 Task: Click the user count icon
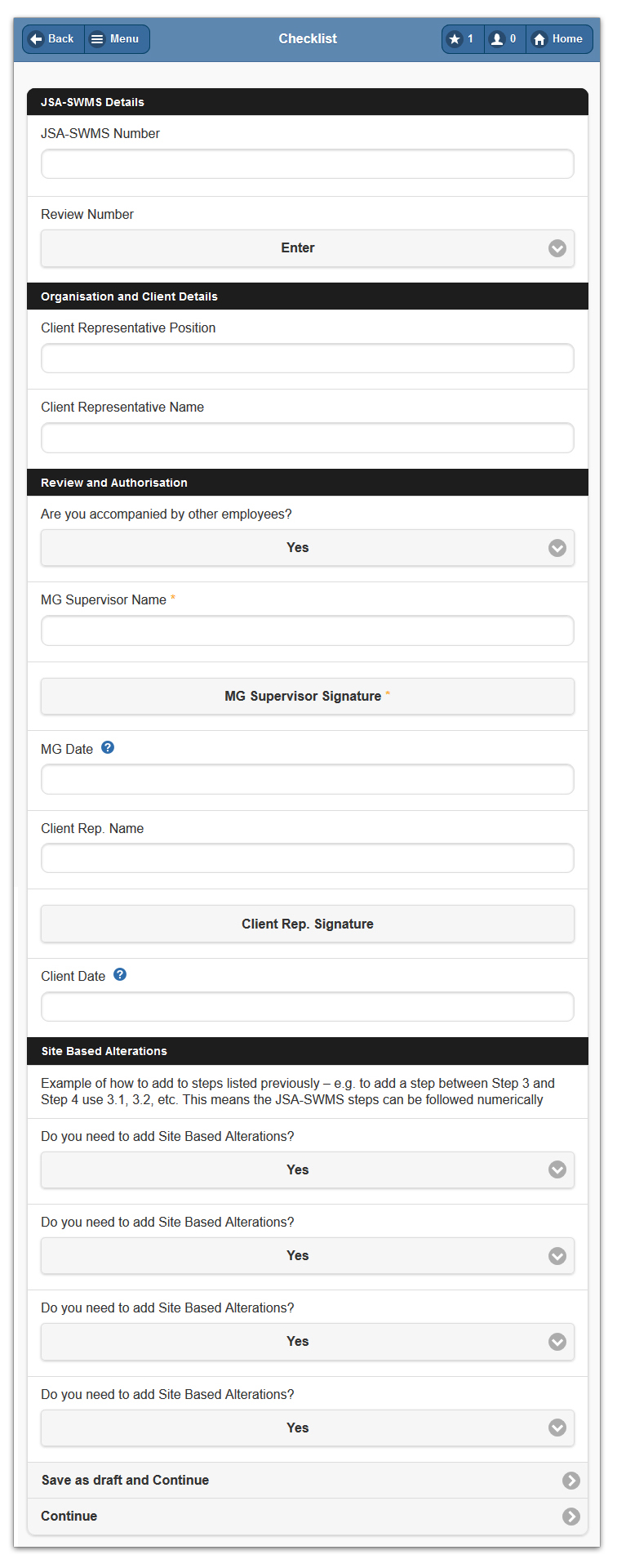496,39
